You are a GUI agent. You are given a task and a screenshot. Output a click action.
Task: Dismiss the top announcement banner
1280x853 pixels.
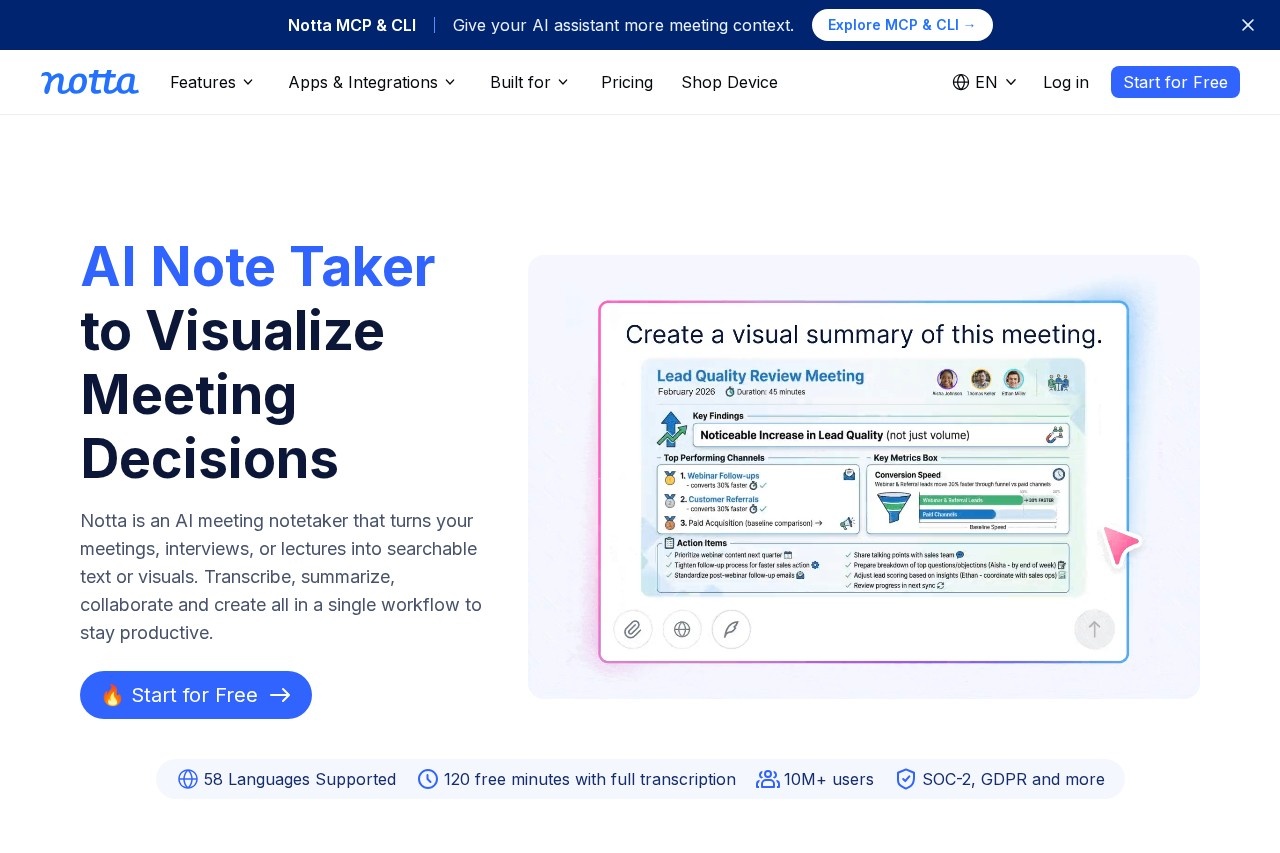1248,25
